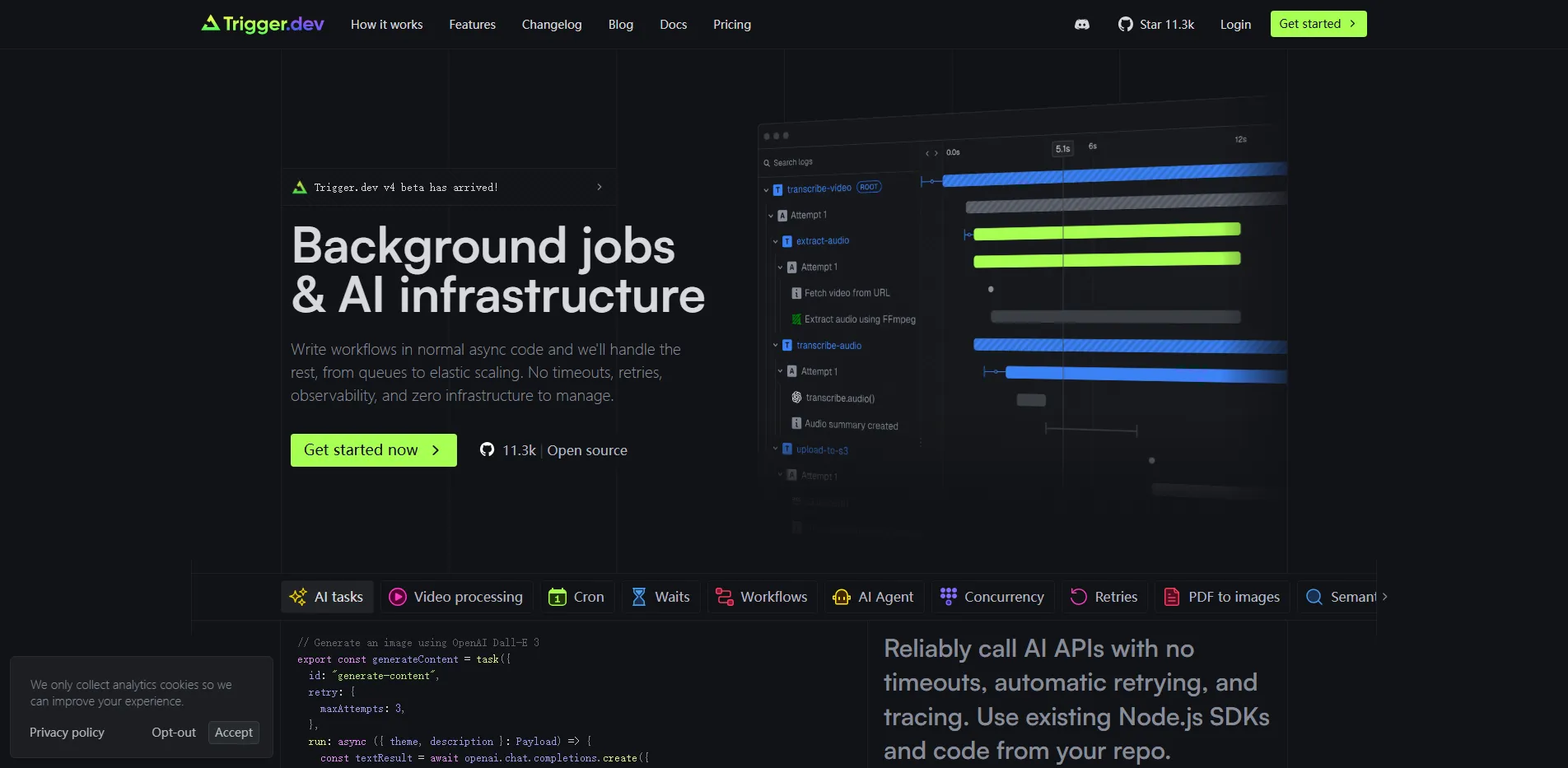Viewport: 1568px width, 768px height.
Task: Click the magnifier icon on Semantic tab
Action: tap(1314, 597)
